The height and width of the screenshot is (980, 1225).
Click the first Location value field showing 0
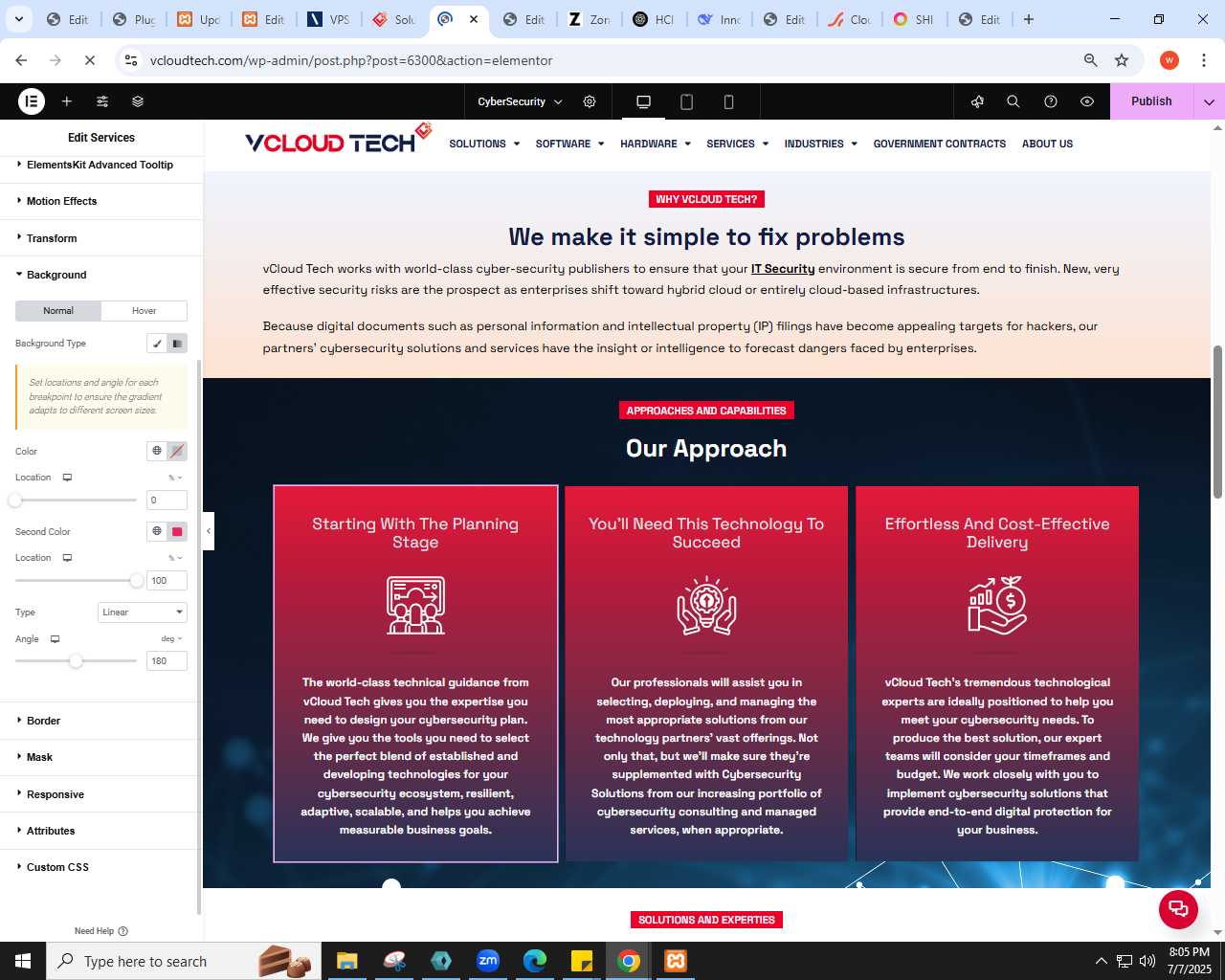tap(167, 500)
